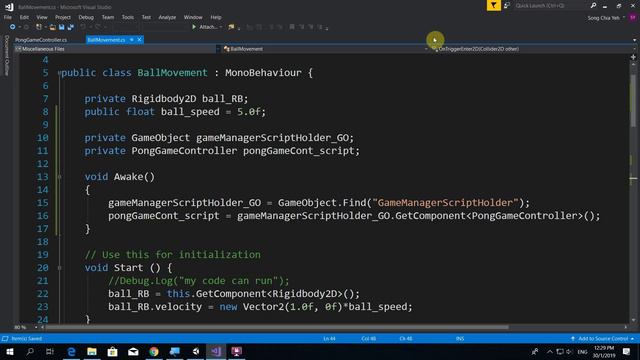Click Add to Source Control in status bar
Screen dimensions: 640x360
point(602,338)
